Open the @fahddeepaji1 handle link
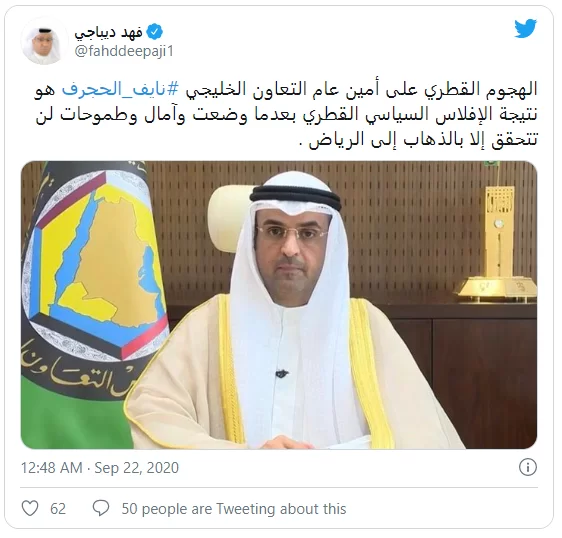 (124, 51)
